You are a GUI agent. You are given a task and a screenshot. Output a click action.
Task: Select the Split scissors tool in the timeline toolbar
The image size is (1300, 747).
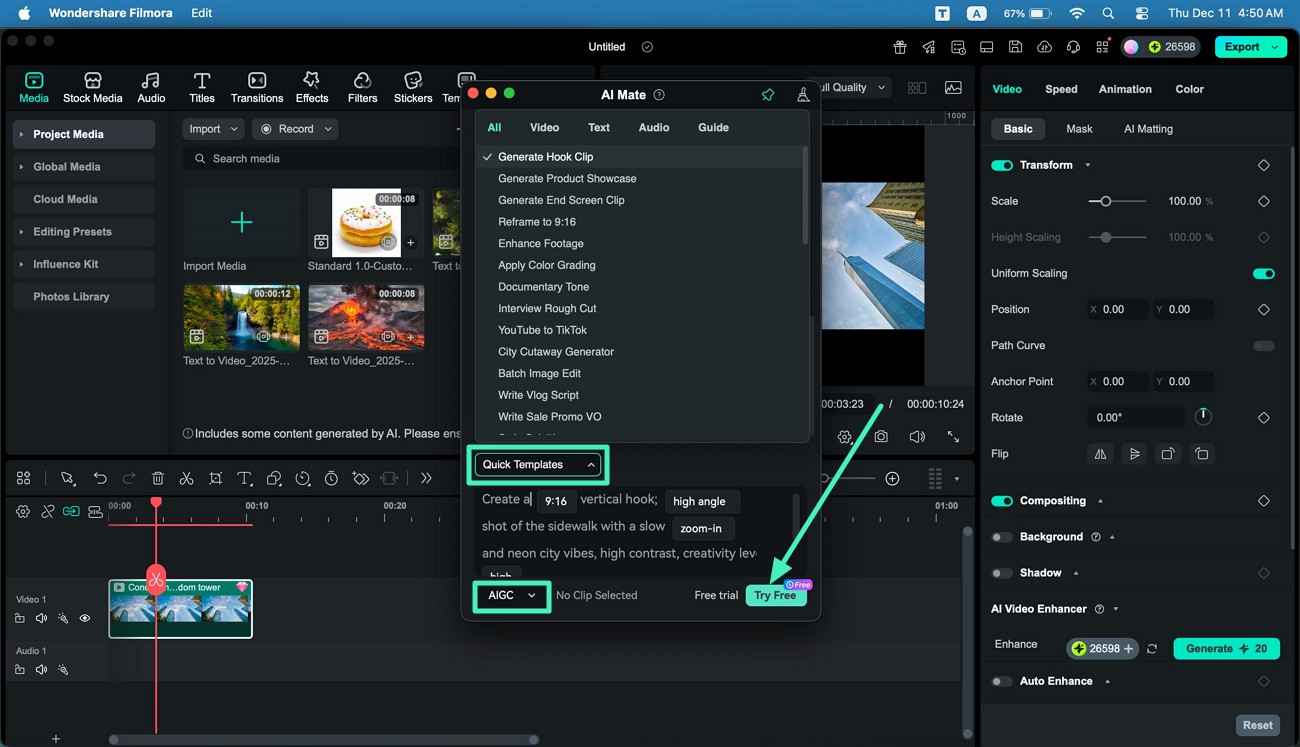(x=186, y=478)
